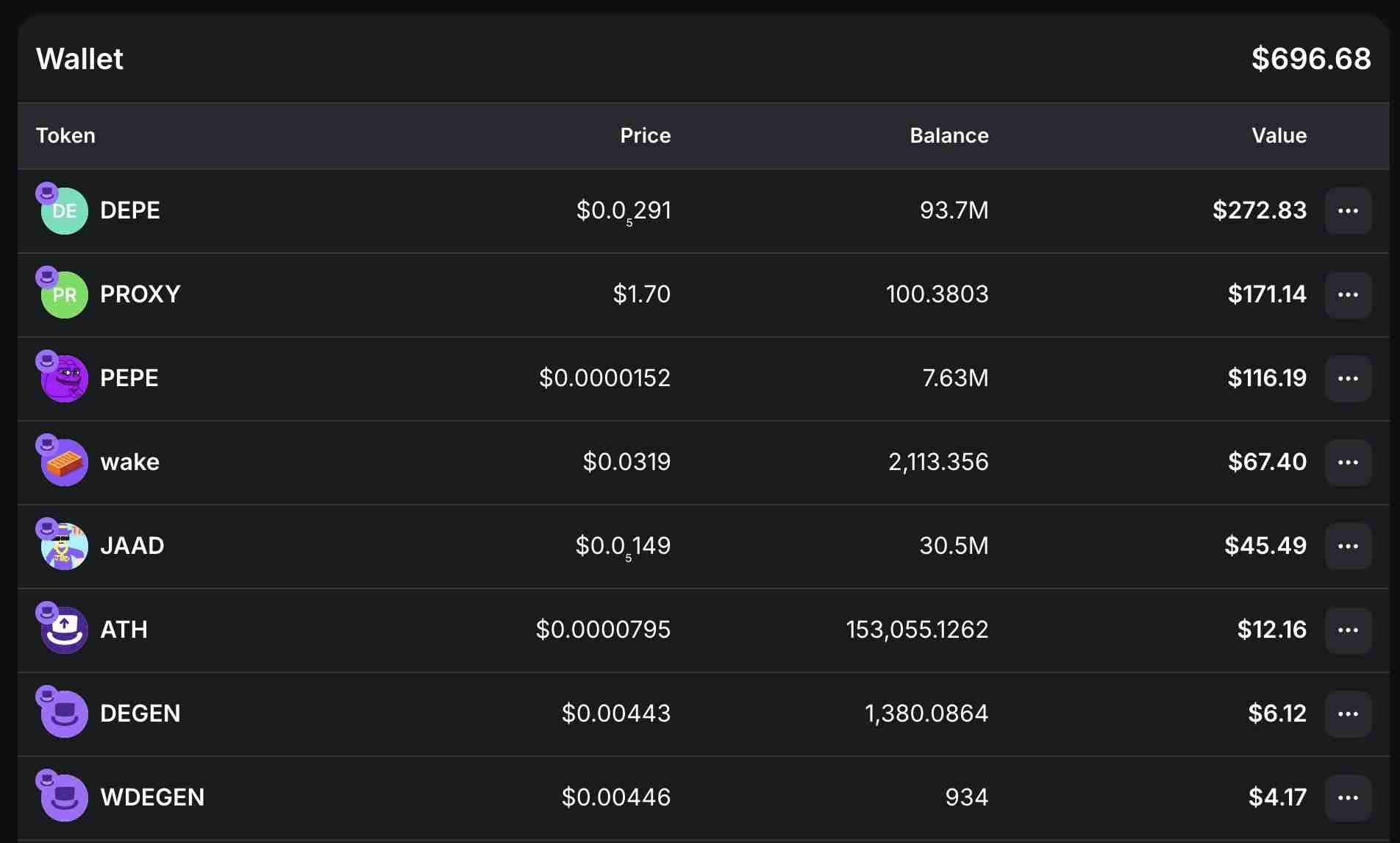
Task: Click the wallet total $696.68
Action: (x=1310, y=59)
